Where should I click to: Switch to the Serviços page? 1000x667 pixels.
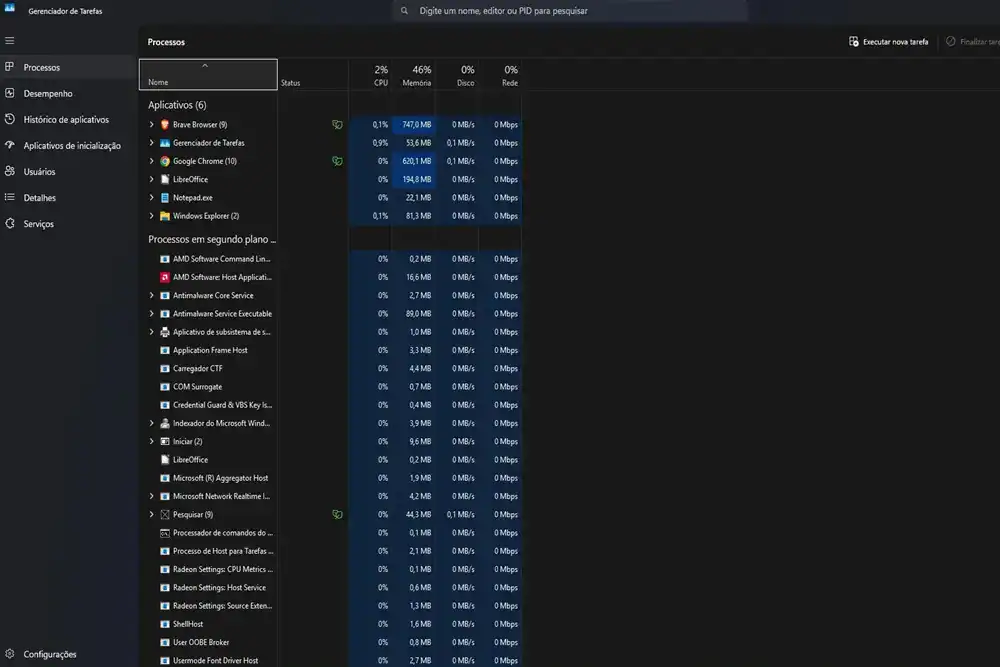pyautogui.click(x=39, y=224)
